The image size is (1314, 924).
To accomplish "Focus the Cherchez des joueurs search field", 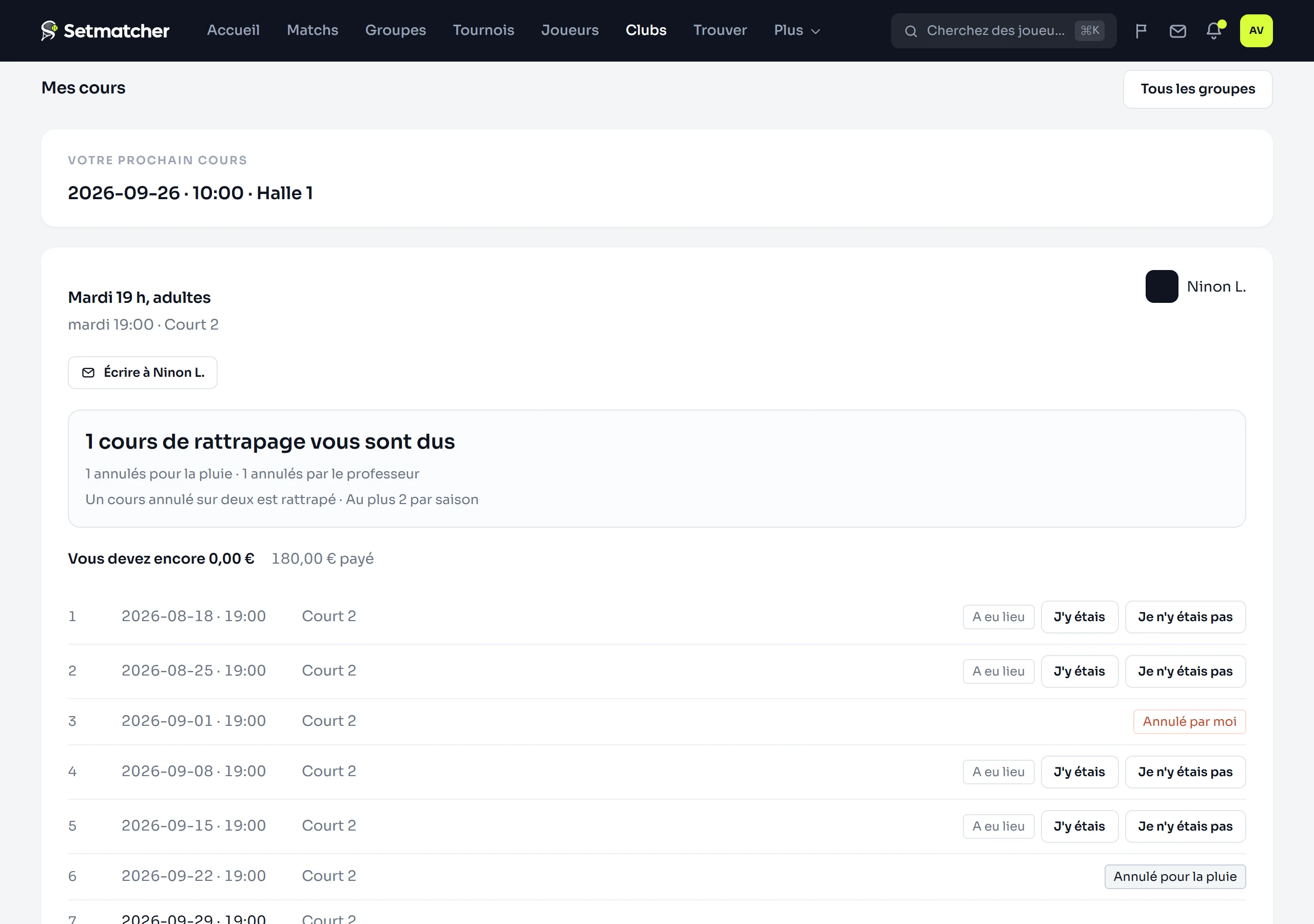I will coord(1003,31).
